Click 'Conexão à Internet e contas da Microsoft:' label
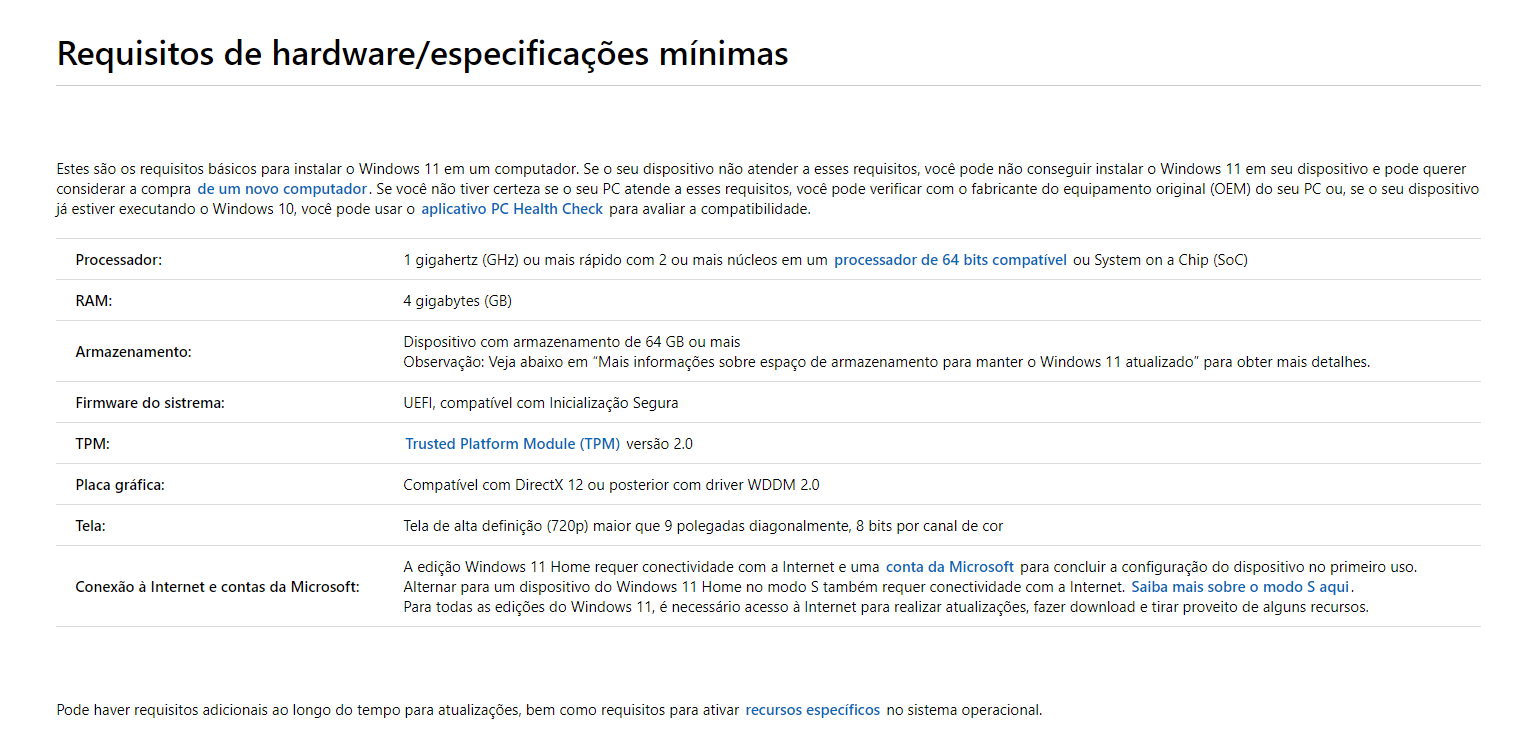The height and width of the screenshot is (747, 1513). coord(217,587)
